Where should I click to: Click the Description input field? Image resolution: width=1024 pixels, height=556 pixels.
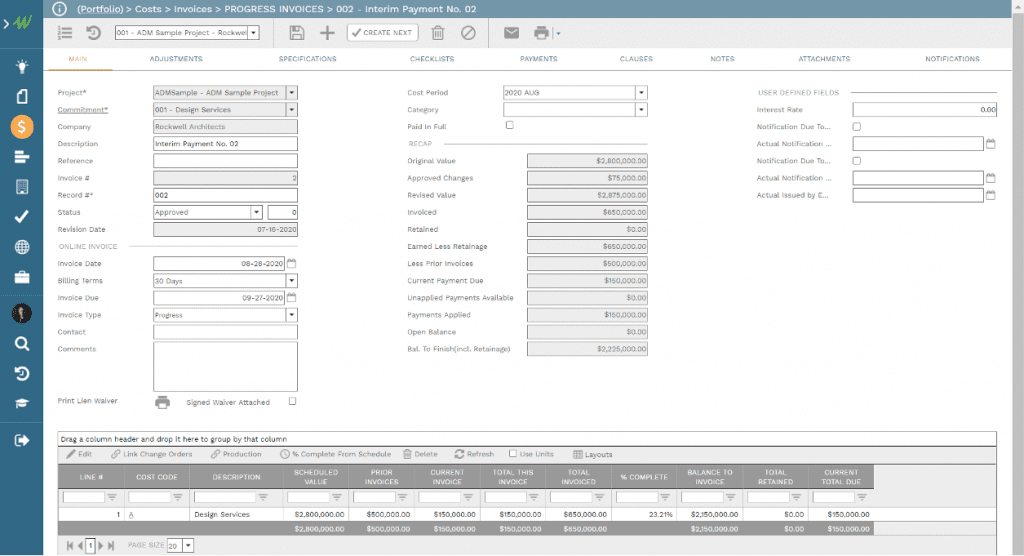coord(225,144)
